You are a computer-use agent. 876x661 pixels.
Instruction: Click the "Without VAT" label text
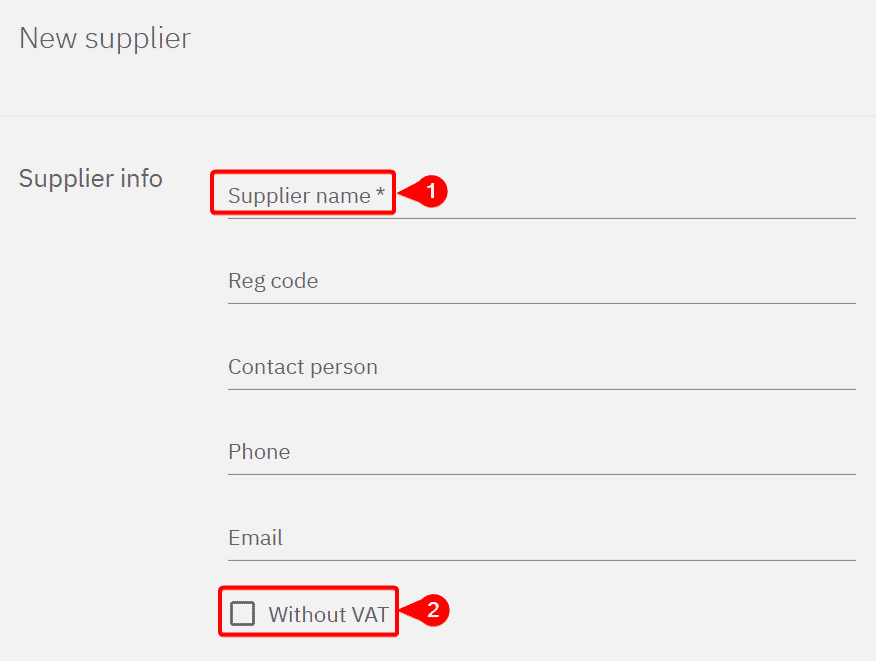[x=328, y=614]
